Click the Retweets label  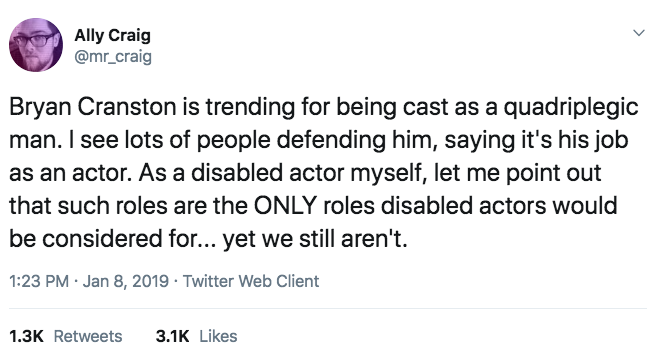click(x=88, y=336)
